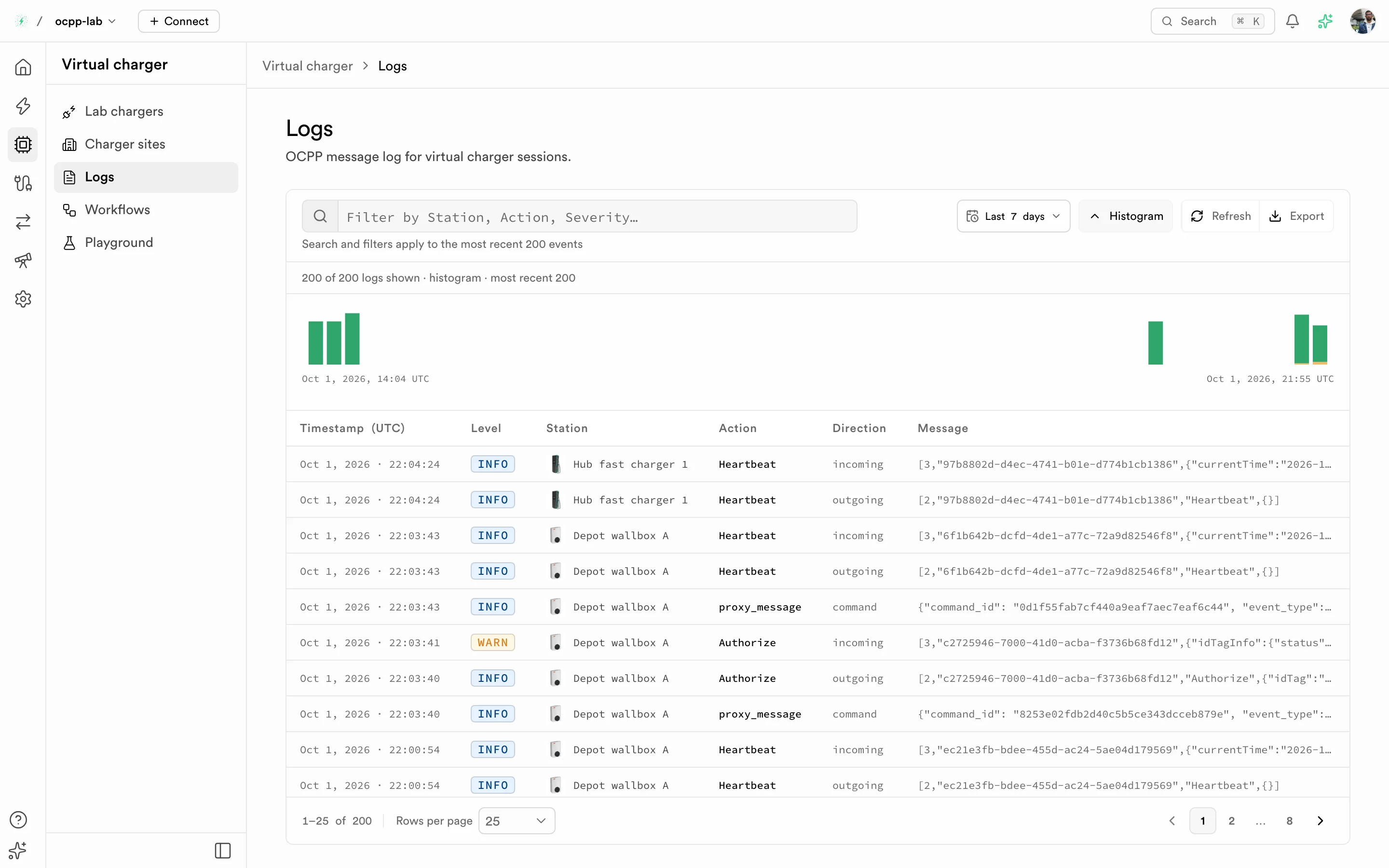Click the filter by Station input field
The width and height of the screenshot is (1389, 868).
597,217
